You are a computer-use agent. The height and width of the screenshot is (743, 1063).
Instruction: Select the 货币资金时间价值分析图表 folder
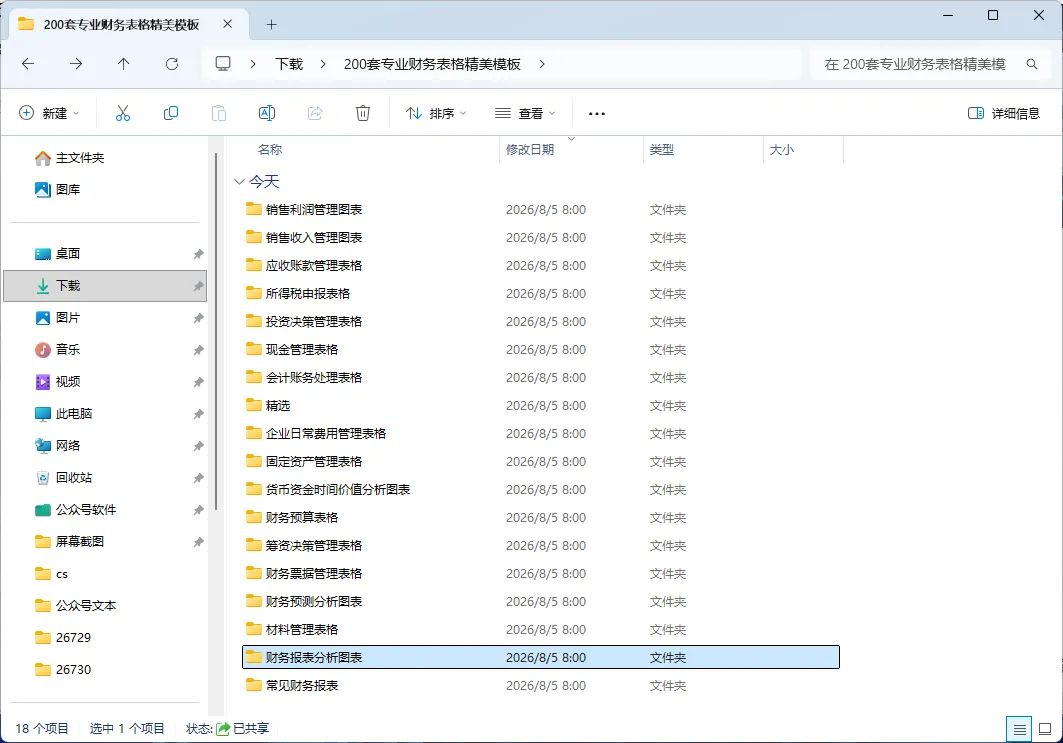coord(541,489)
